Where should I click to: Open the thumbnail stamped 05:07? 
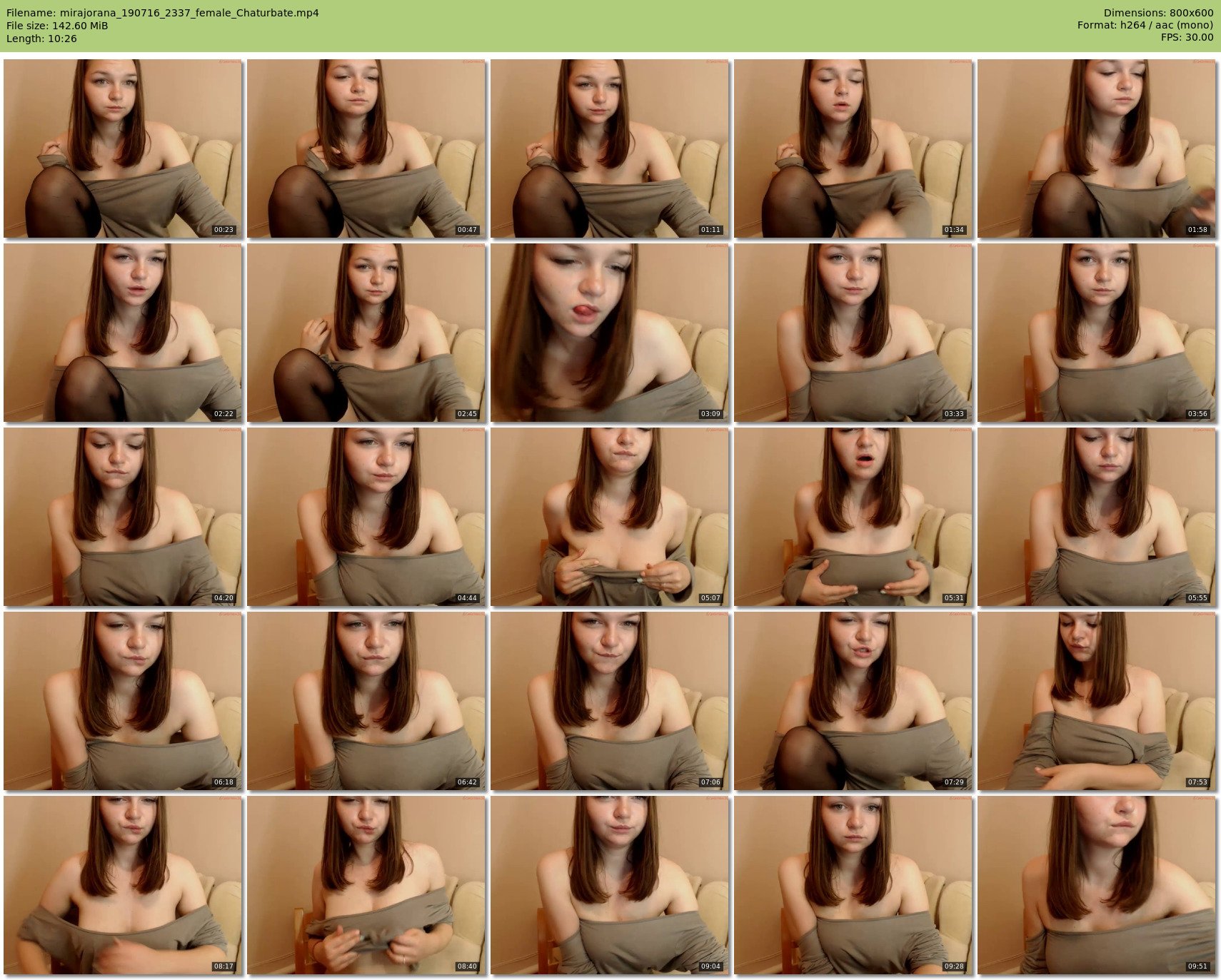point(610,517)
